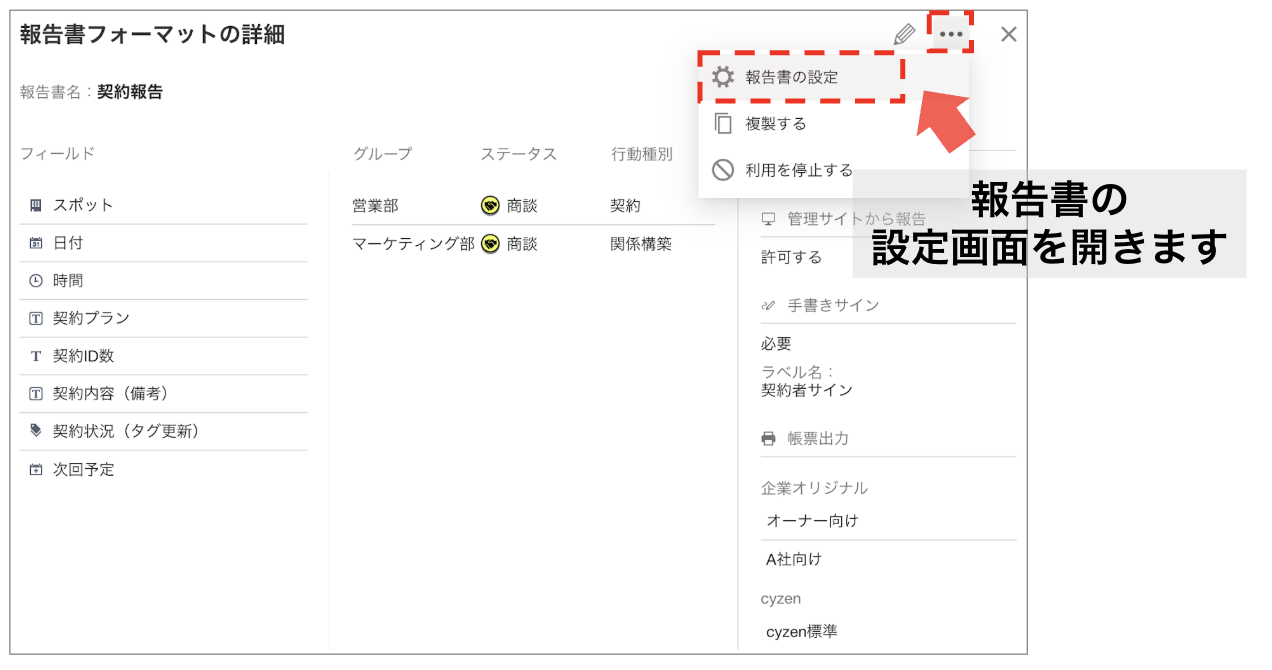Choose 複製する from the menu

click(x=834, y=124)
